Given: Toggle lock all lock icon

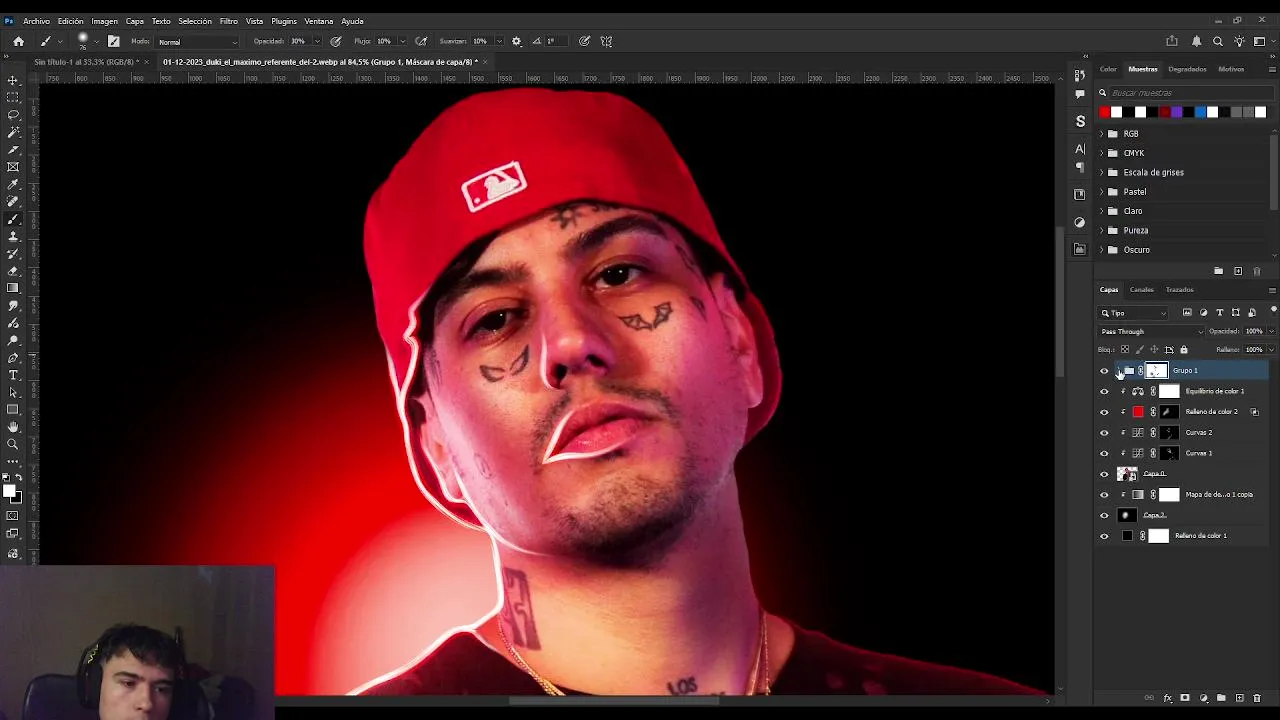Looking at the screenshot, I should tap(1184, 350).
